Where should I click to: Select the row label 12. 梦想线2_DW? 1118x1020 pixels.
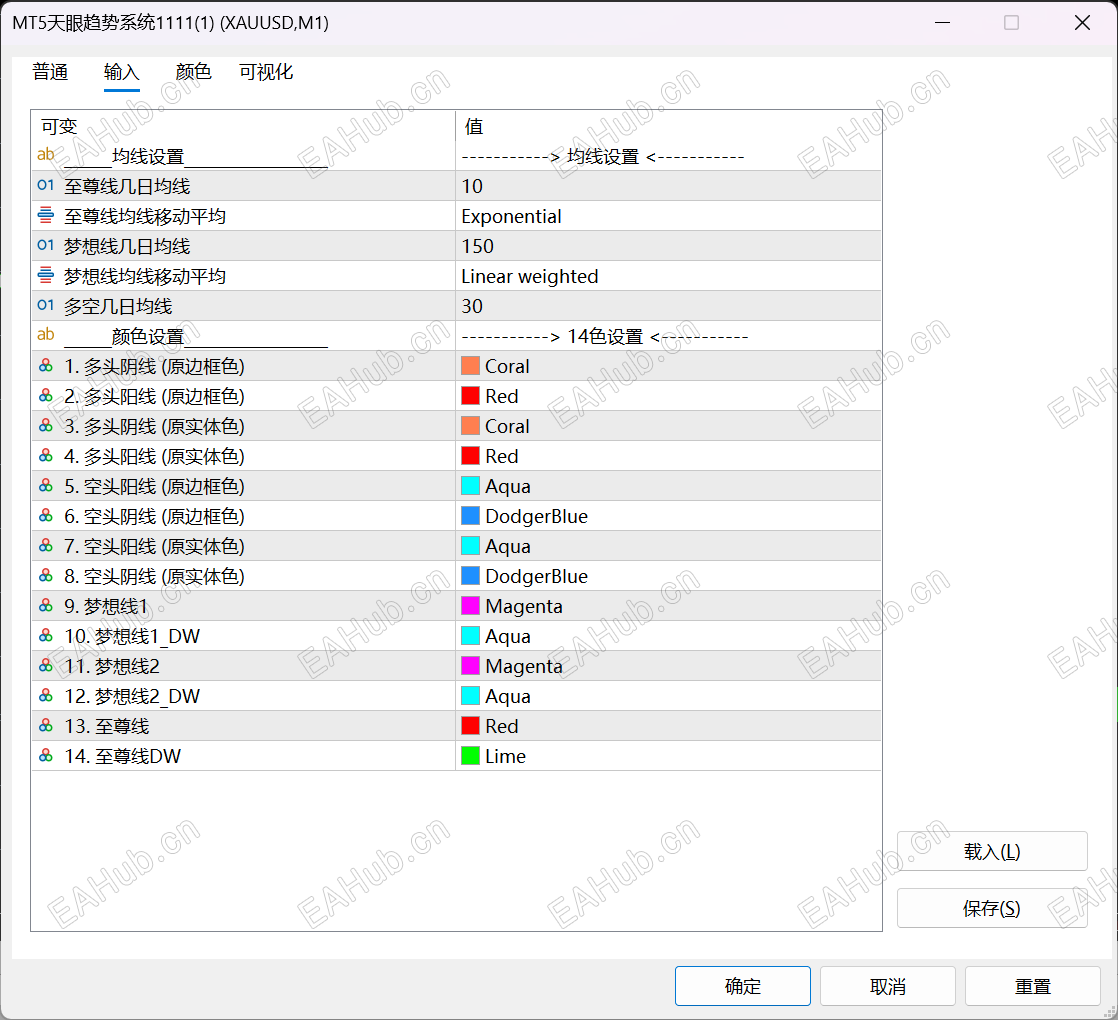(x=132, y=696)
